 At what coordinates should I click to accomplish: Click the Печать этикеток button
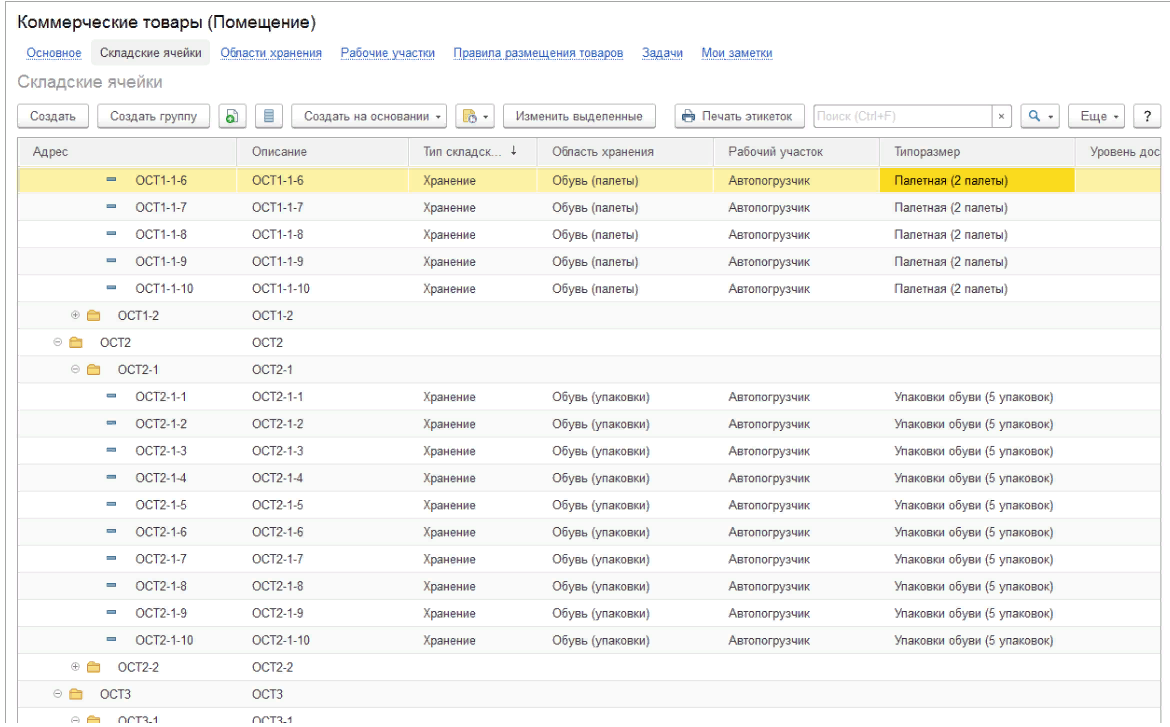point(738,117)
